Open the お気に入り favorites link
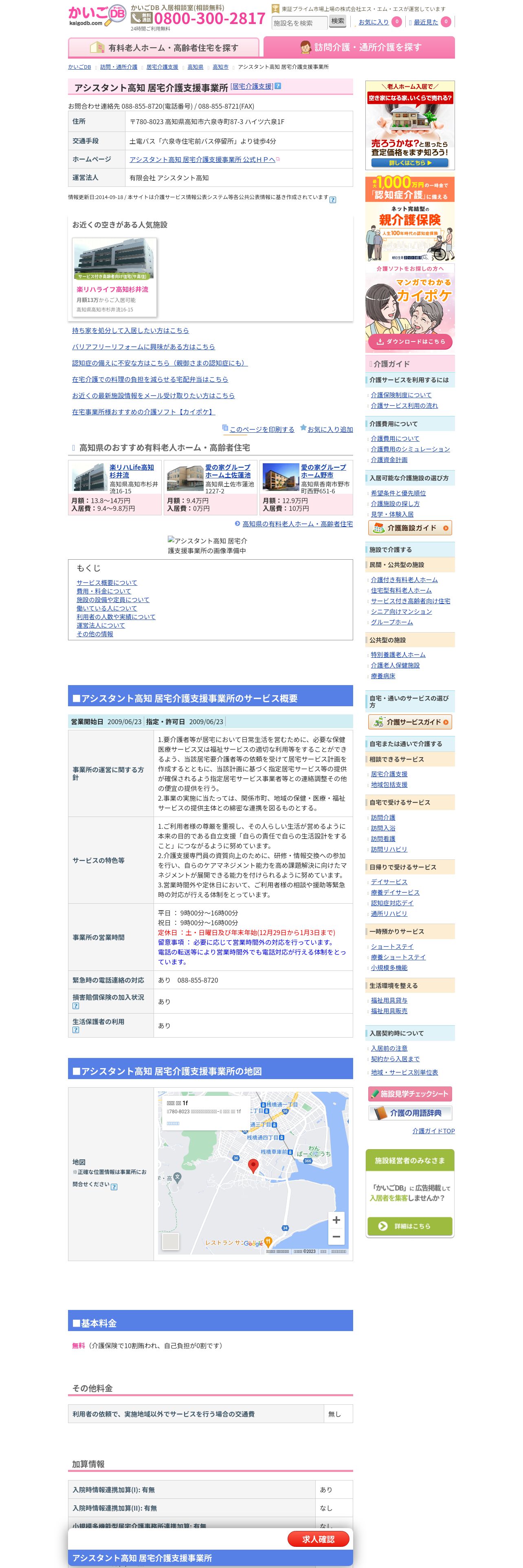Screen dimensions: 523x1568 click(x=373, y=22)
